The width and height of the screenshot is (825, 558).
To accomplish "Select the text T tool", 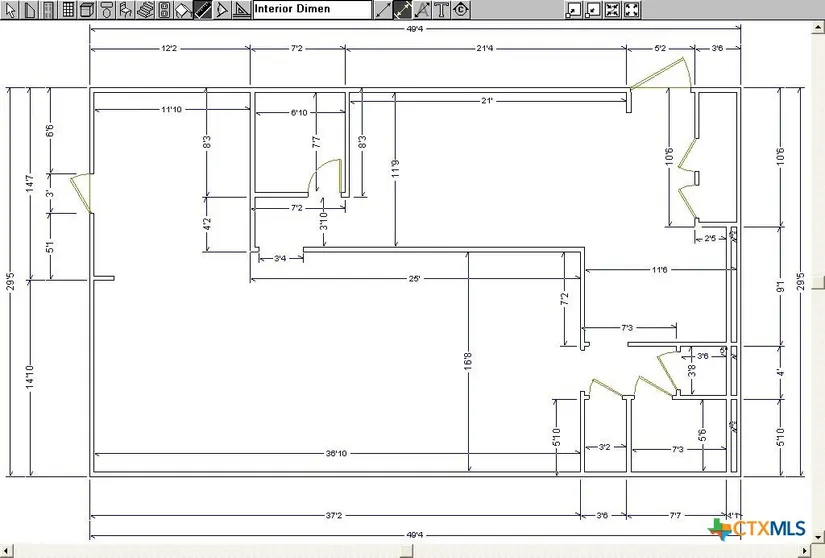I will point(441,10).
